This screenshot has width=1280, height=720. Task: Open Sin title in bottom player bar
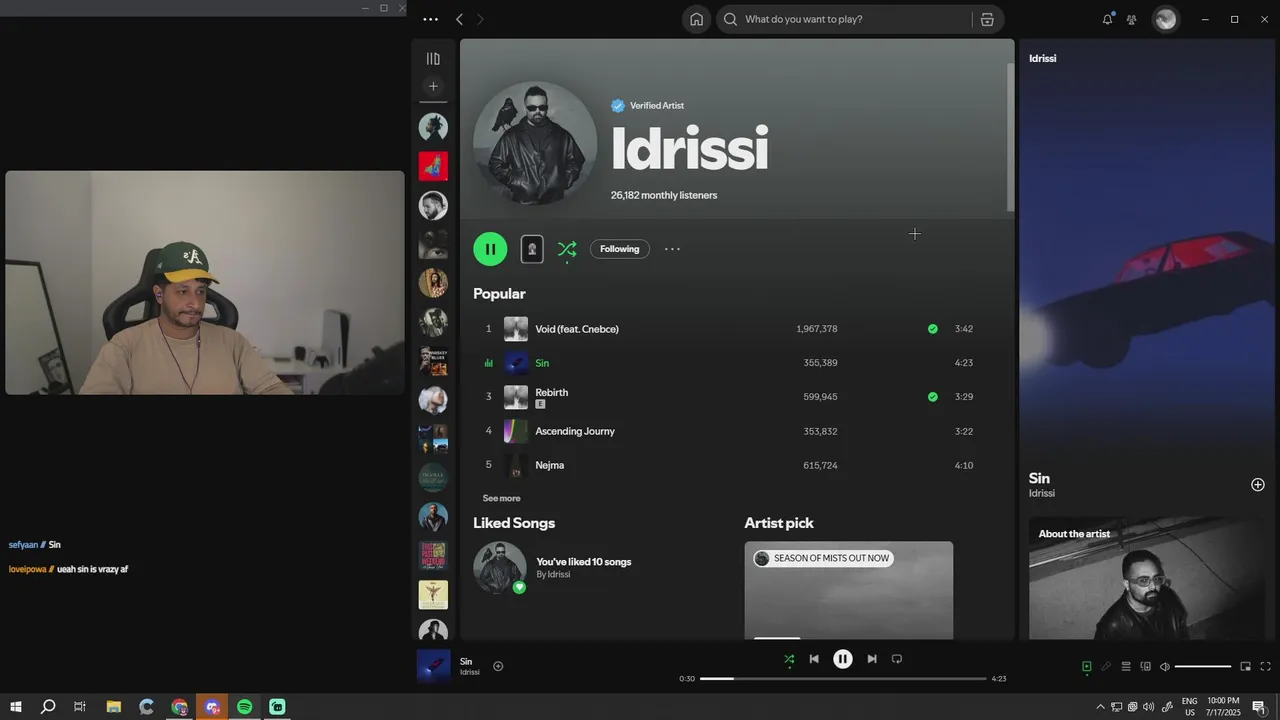pyautogui.click(x=466, y=661)
